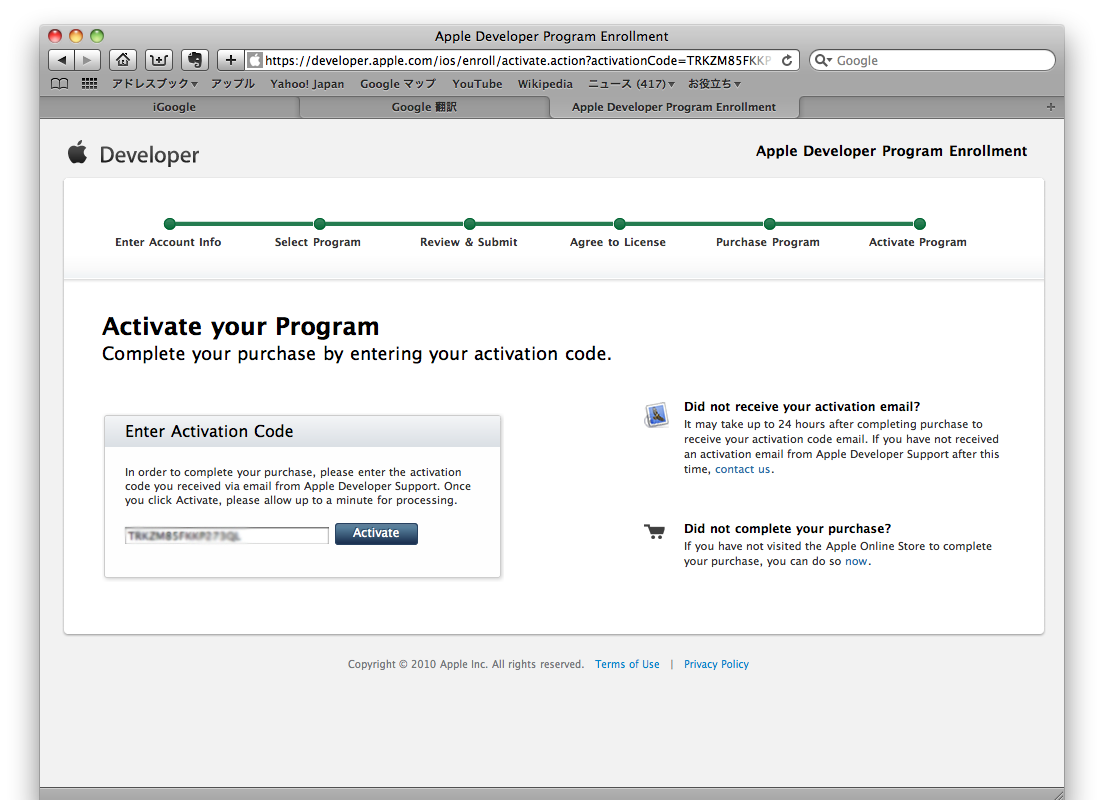Click the browser Back arrow button
1104x800 pixels.
click(x=61, y=60)
